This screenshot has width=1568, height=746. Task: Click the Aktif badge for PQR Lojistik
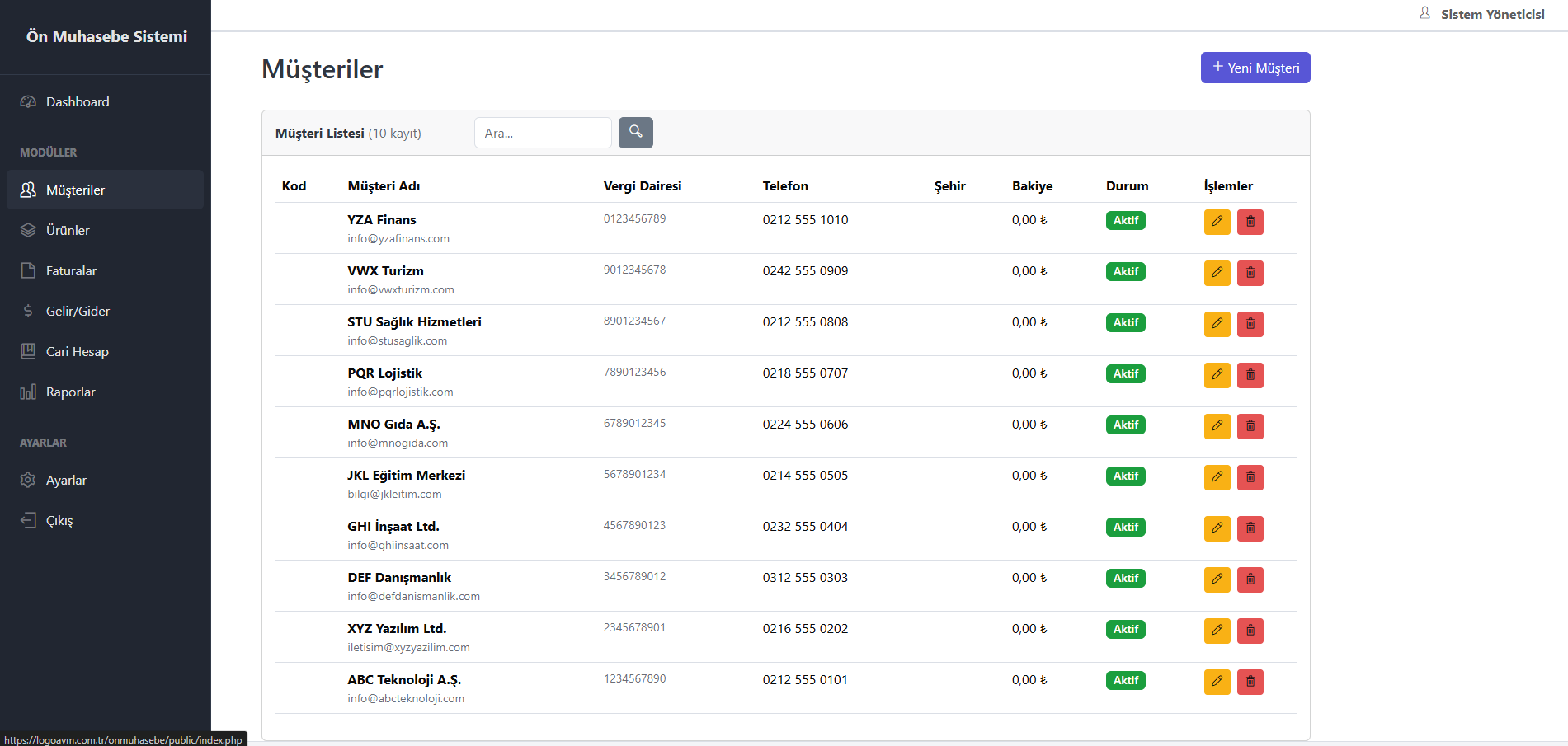(1126, 373)
